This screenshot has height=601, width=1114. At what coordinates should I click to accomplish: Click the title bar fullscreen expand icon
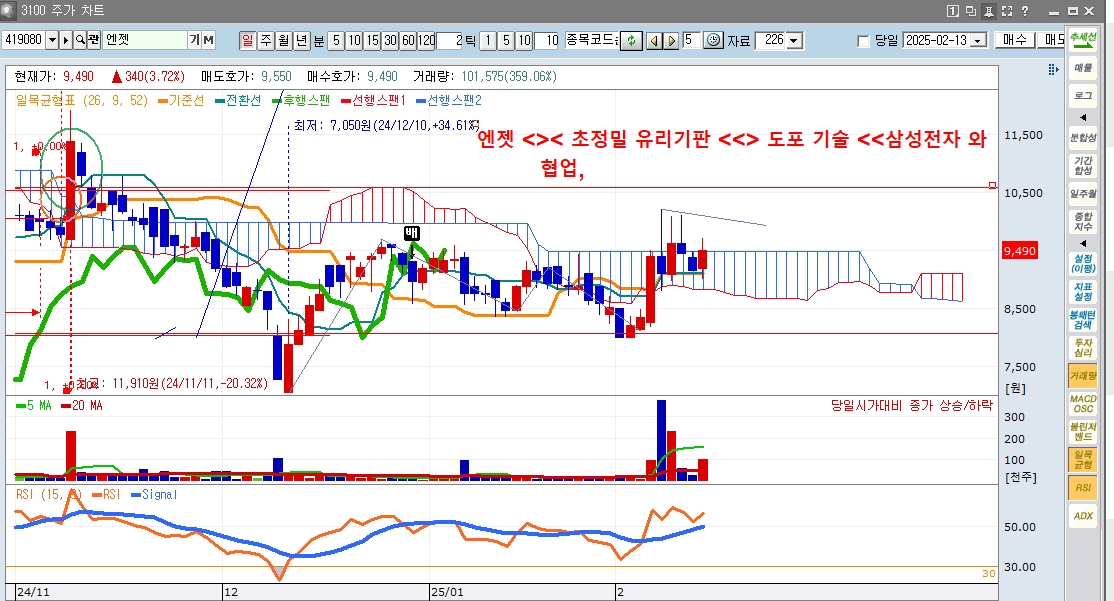[x=1007, y=11]
